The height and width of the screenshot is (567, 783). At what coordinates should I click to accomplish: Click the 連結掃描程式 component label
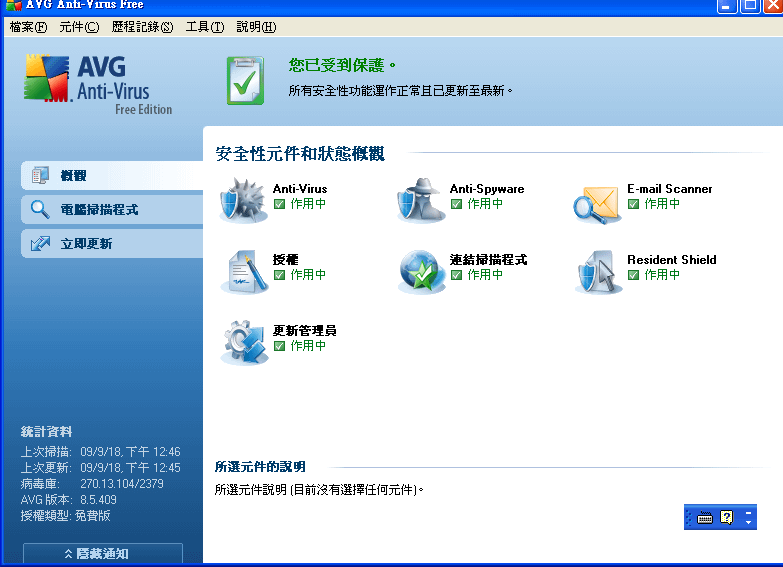click(488, 260)
